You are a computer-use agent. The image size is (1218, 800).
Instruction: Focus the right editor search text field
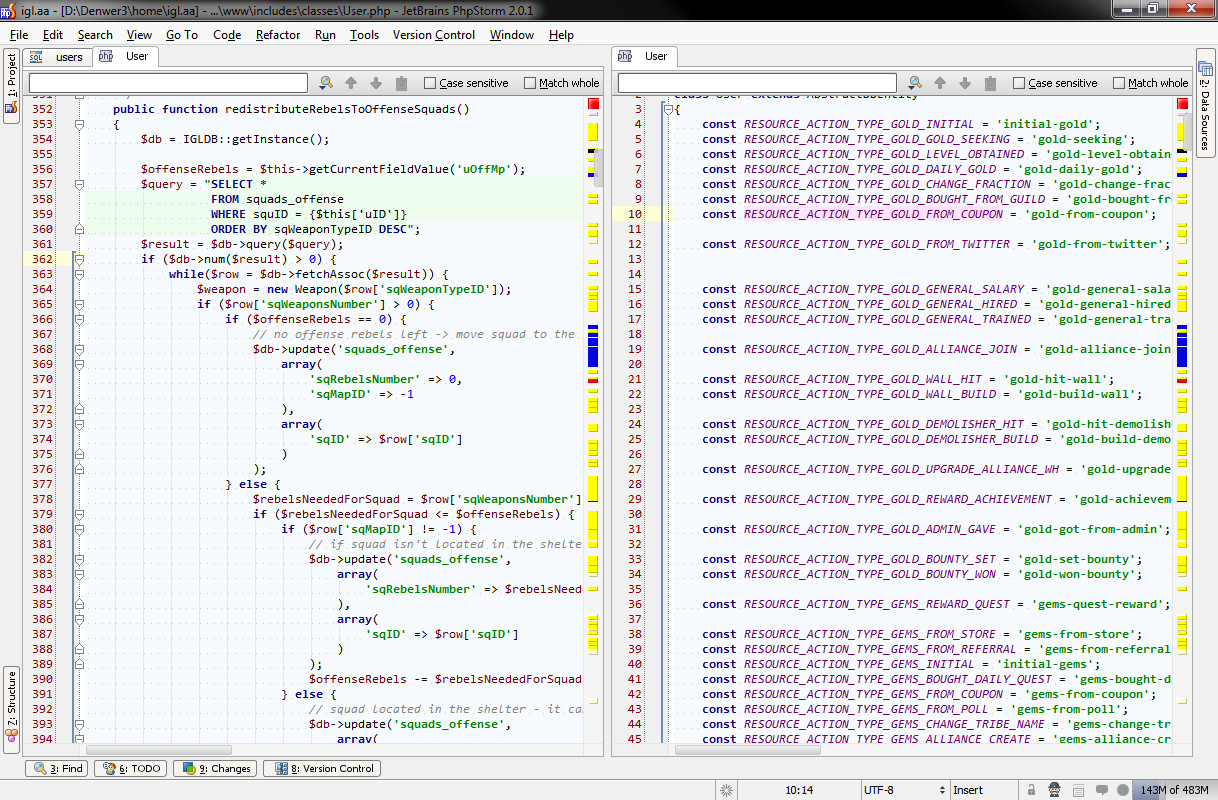(757, 83)
